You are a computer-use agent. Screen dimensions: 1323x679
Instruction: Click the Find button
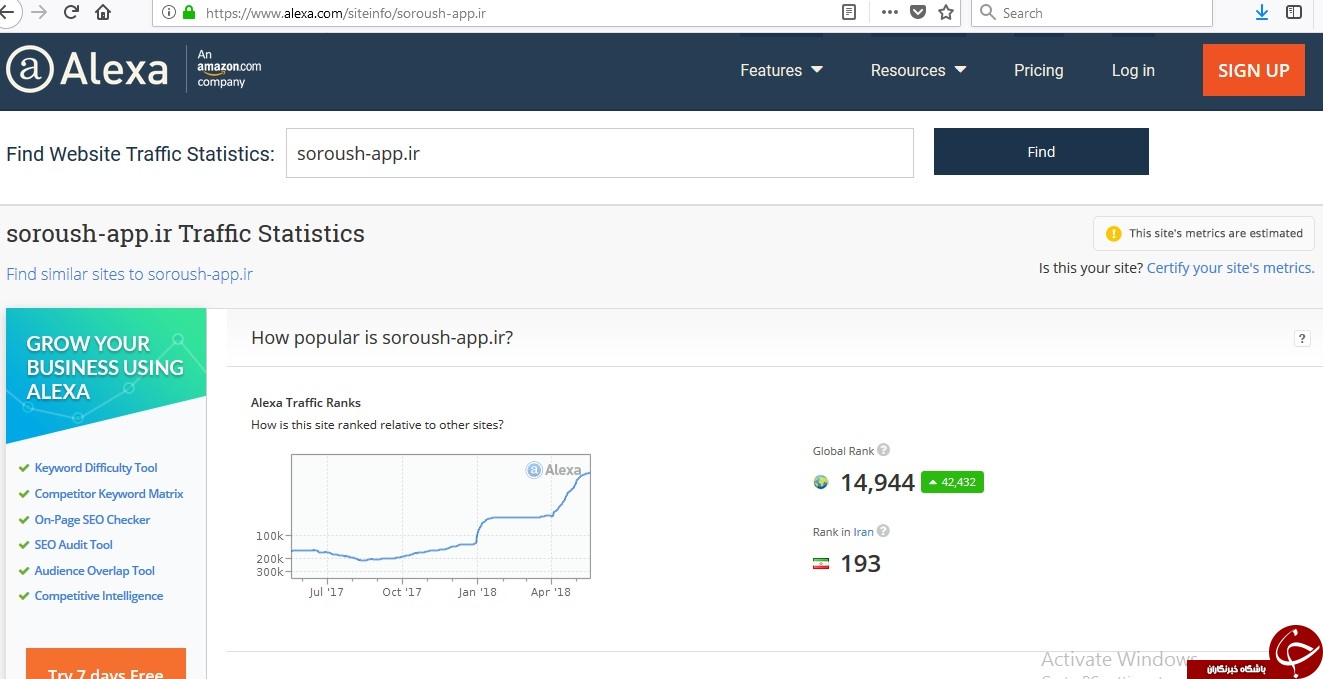click(1041, 152)
